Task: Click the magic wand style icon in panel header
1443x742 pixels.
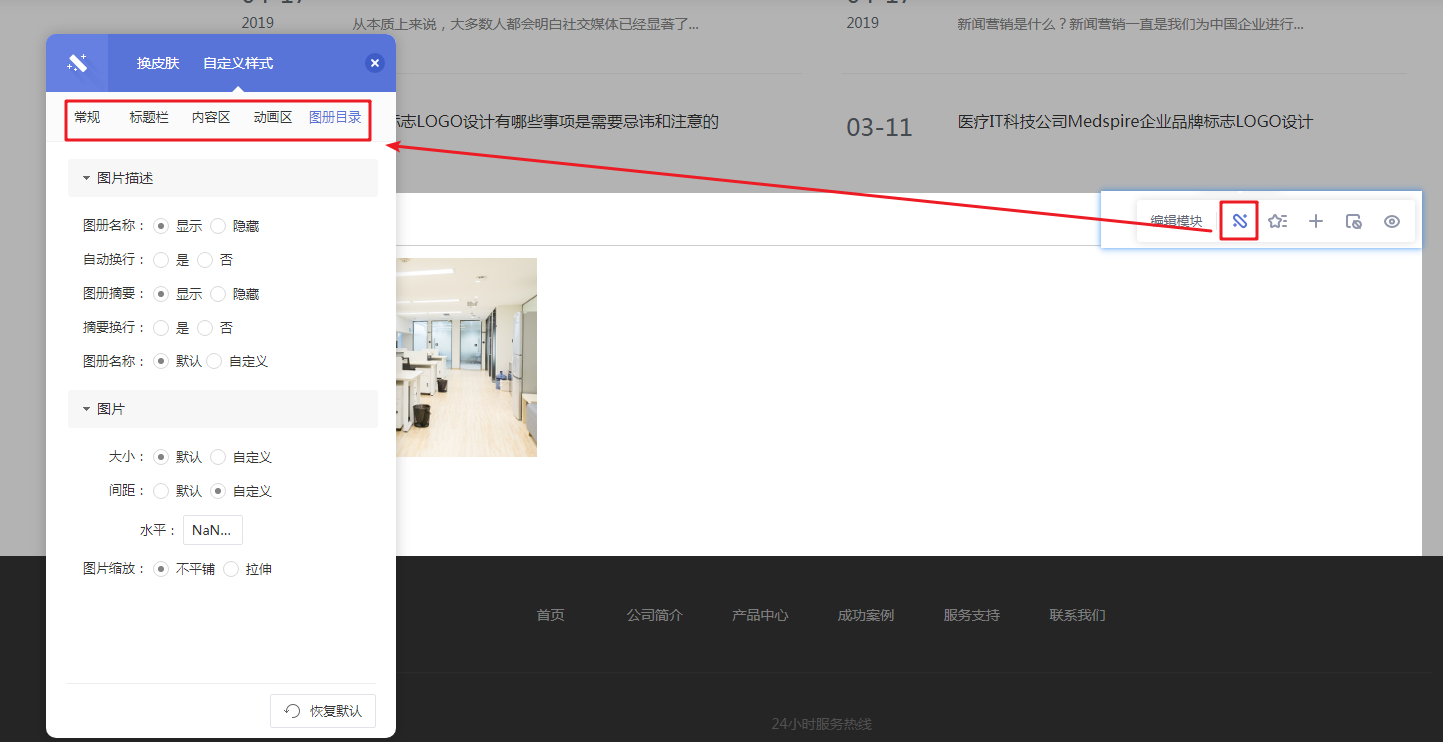Action: [x=77, y=63]
